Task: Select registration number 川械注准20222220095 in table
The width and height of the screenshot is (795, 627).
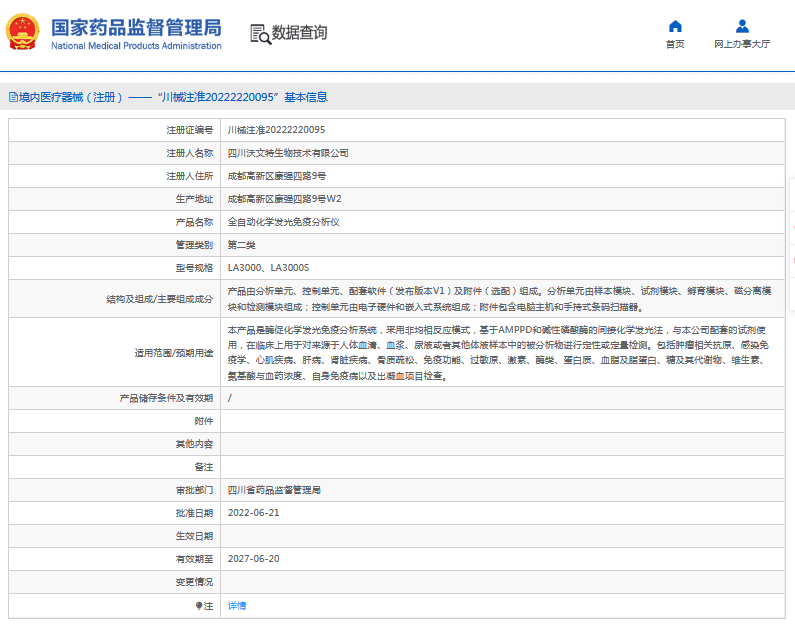Action: pos(276,130)
